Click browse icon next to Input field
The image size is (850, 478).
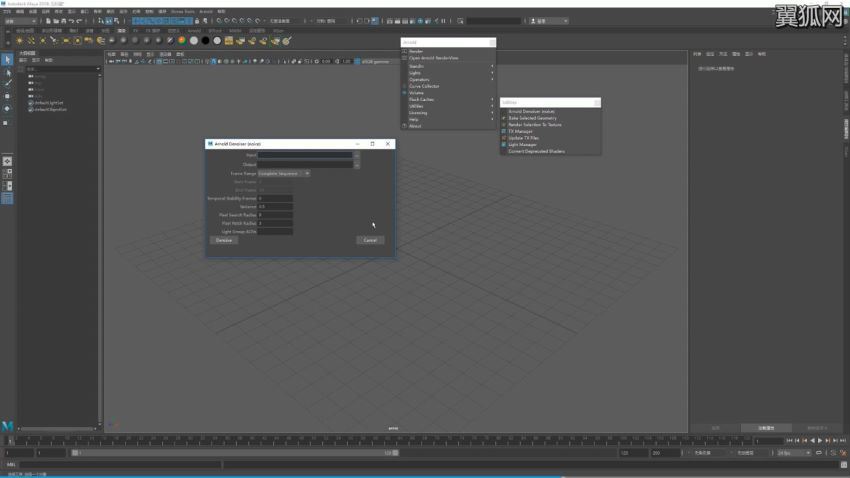[356, 155]
